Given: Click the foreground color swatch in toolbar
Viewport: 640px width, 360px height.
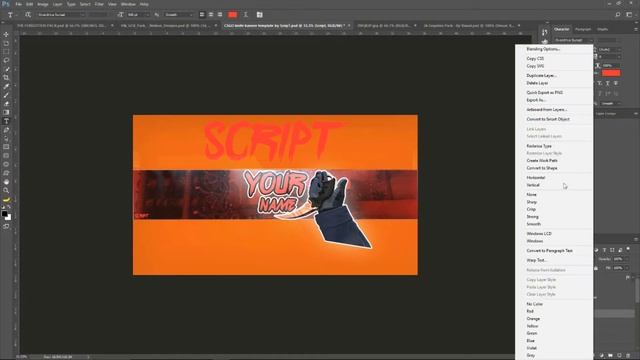Looking at the screenshot, I should [4, 214].
